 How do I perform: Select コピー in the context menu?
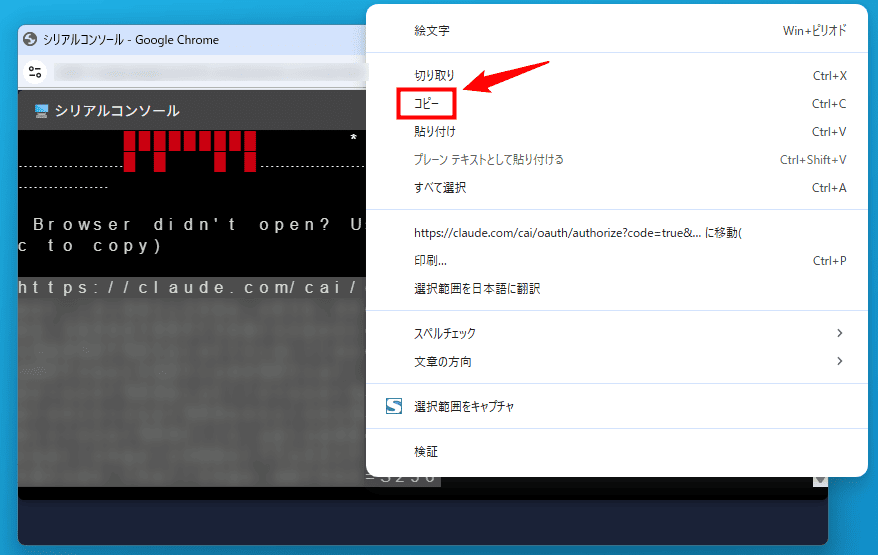pyautogui.click(x=617, y=104)
